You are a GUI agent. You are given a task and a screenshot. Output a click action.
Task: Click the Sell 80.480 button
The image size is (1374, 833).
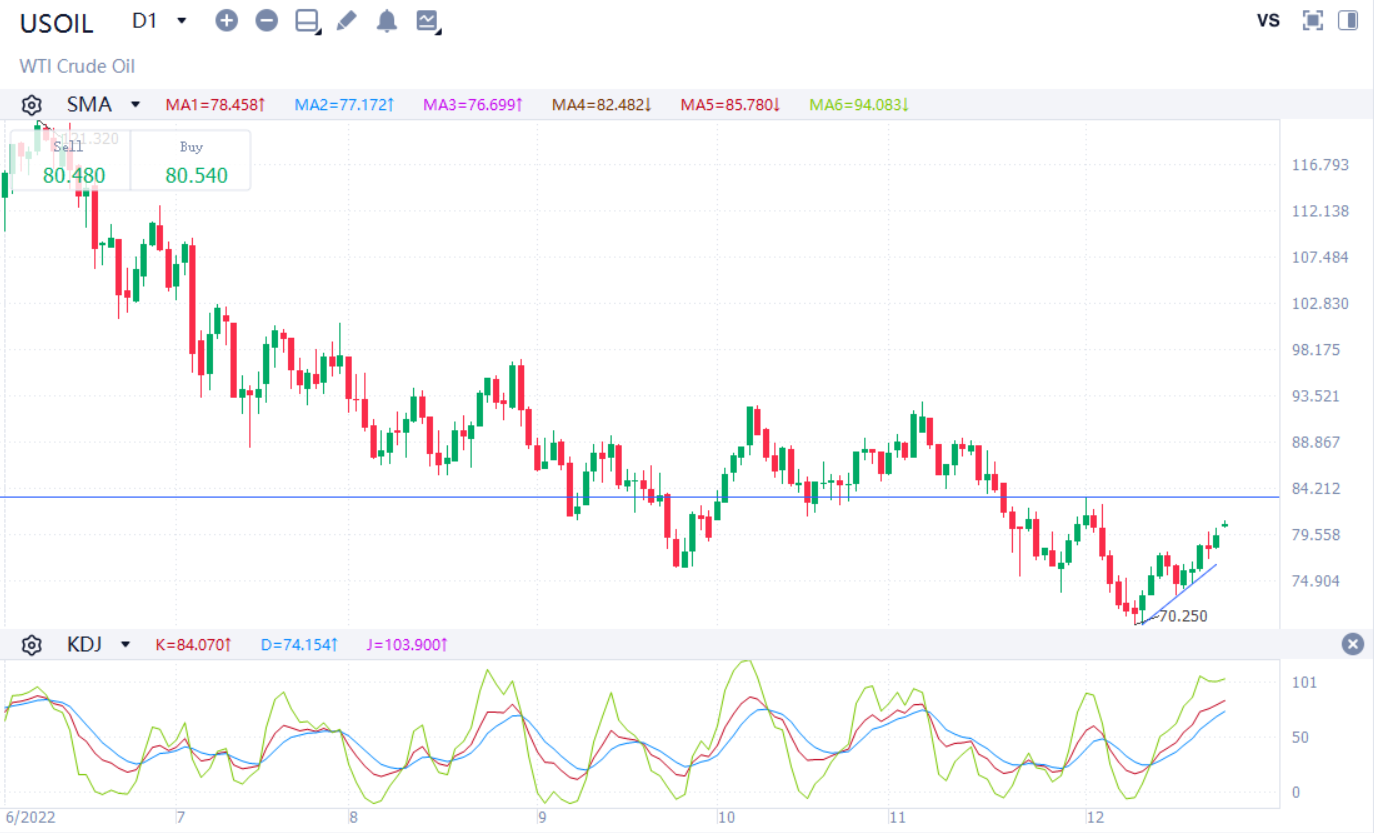69,163
